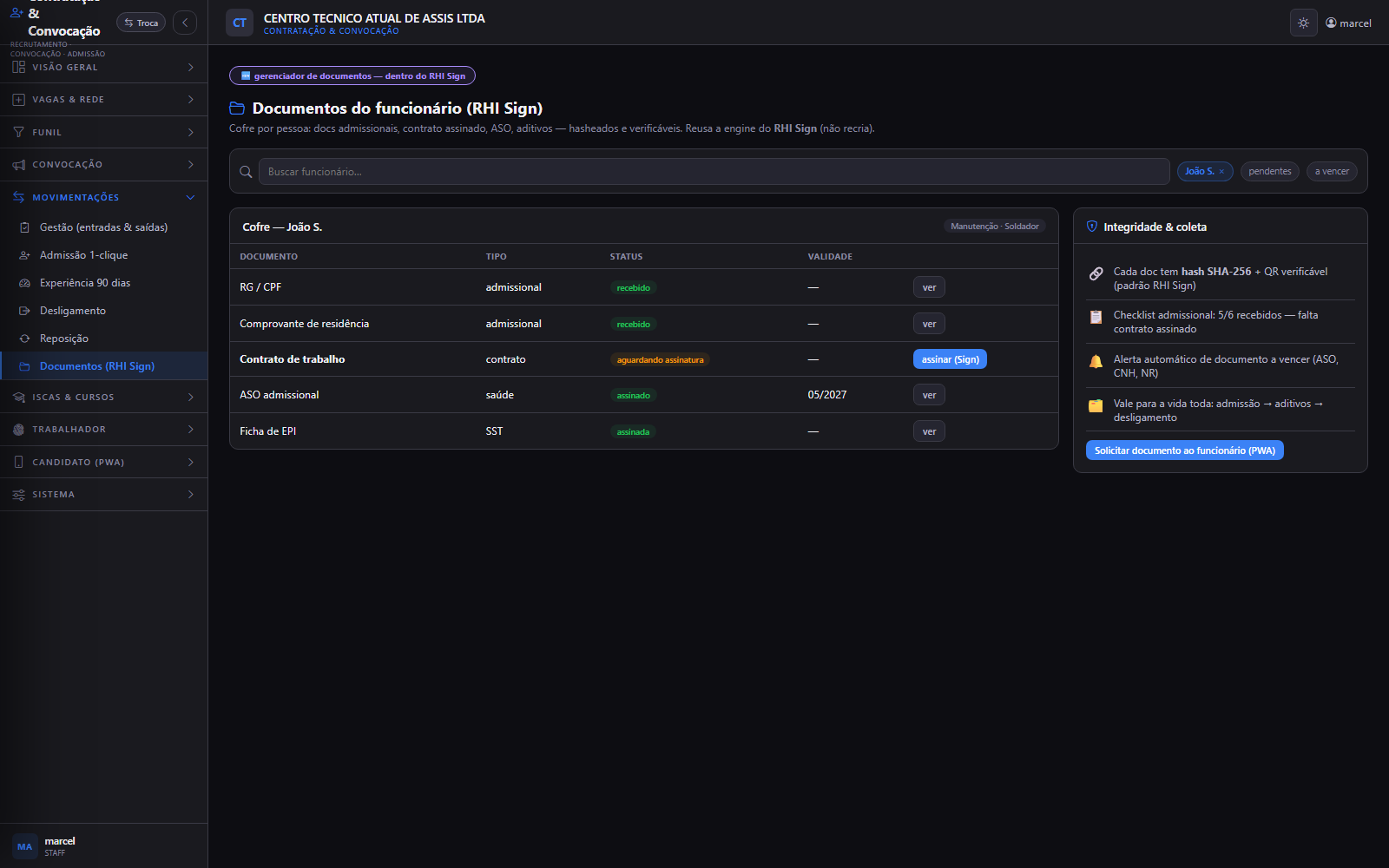Expand the Vagas & Rede section
Screen dimensions: 1389x868
pyautogui.click(x=103, y=100)
